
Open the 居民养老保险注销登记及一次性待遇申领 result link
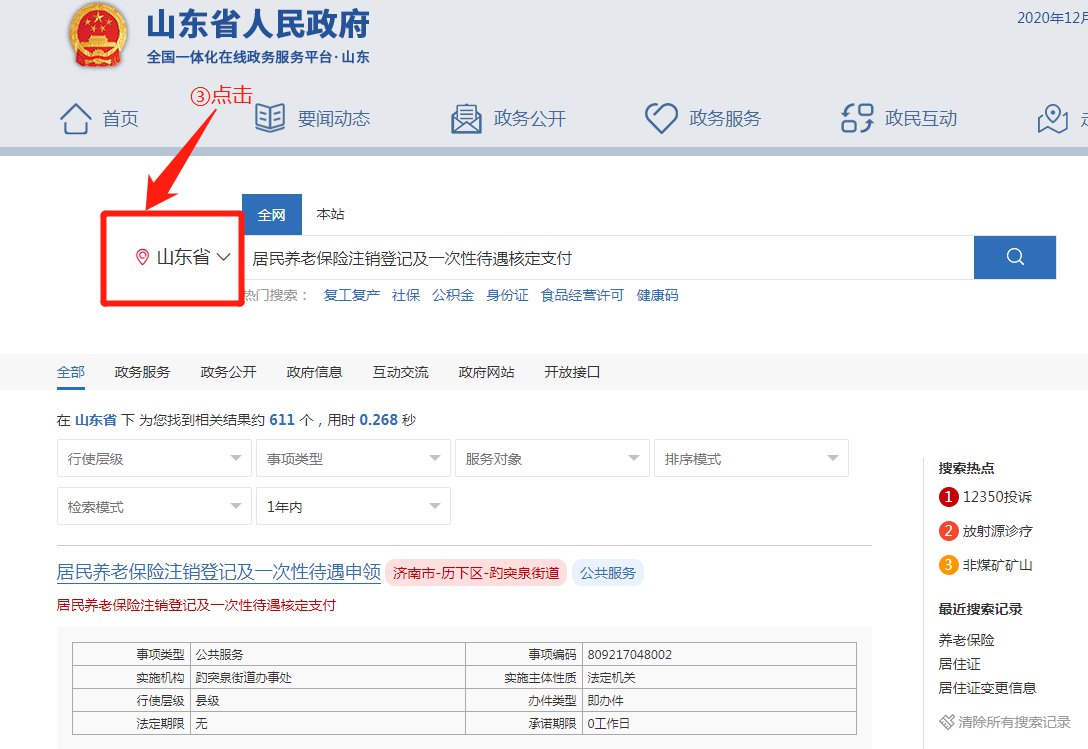pos(219,573)
